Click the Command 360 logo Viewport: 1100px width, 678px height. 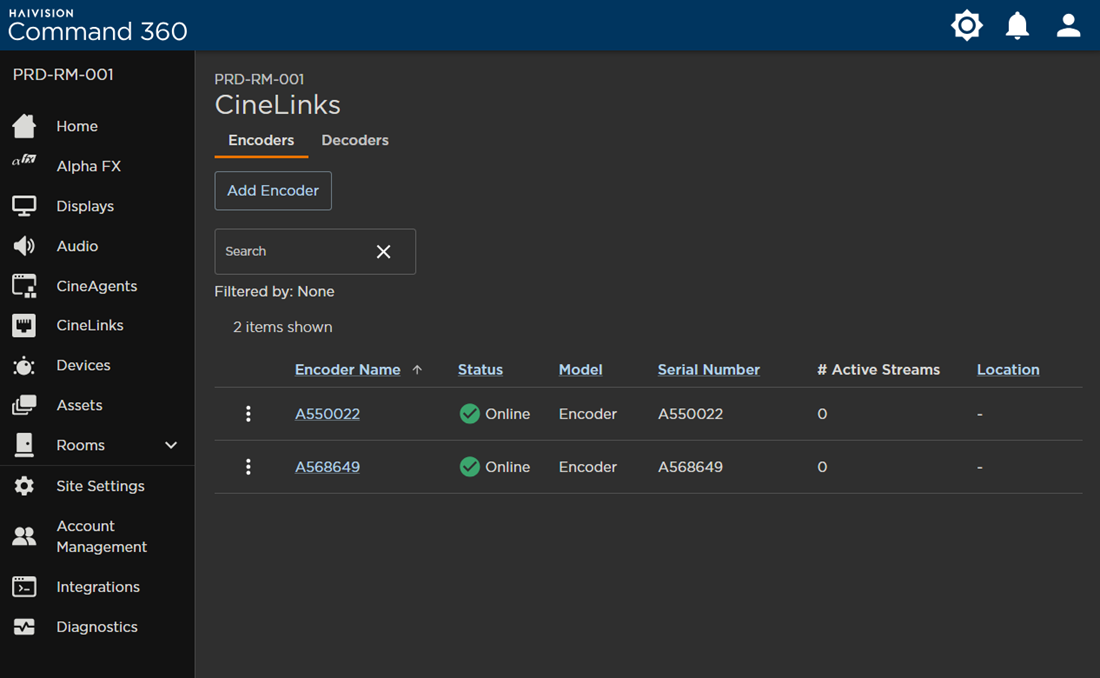(98, 25)
